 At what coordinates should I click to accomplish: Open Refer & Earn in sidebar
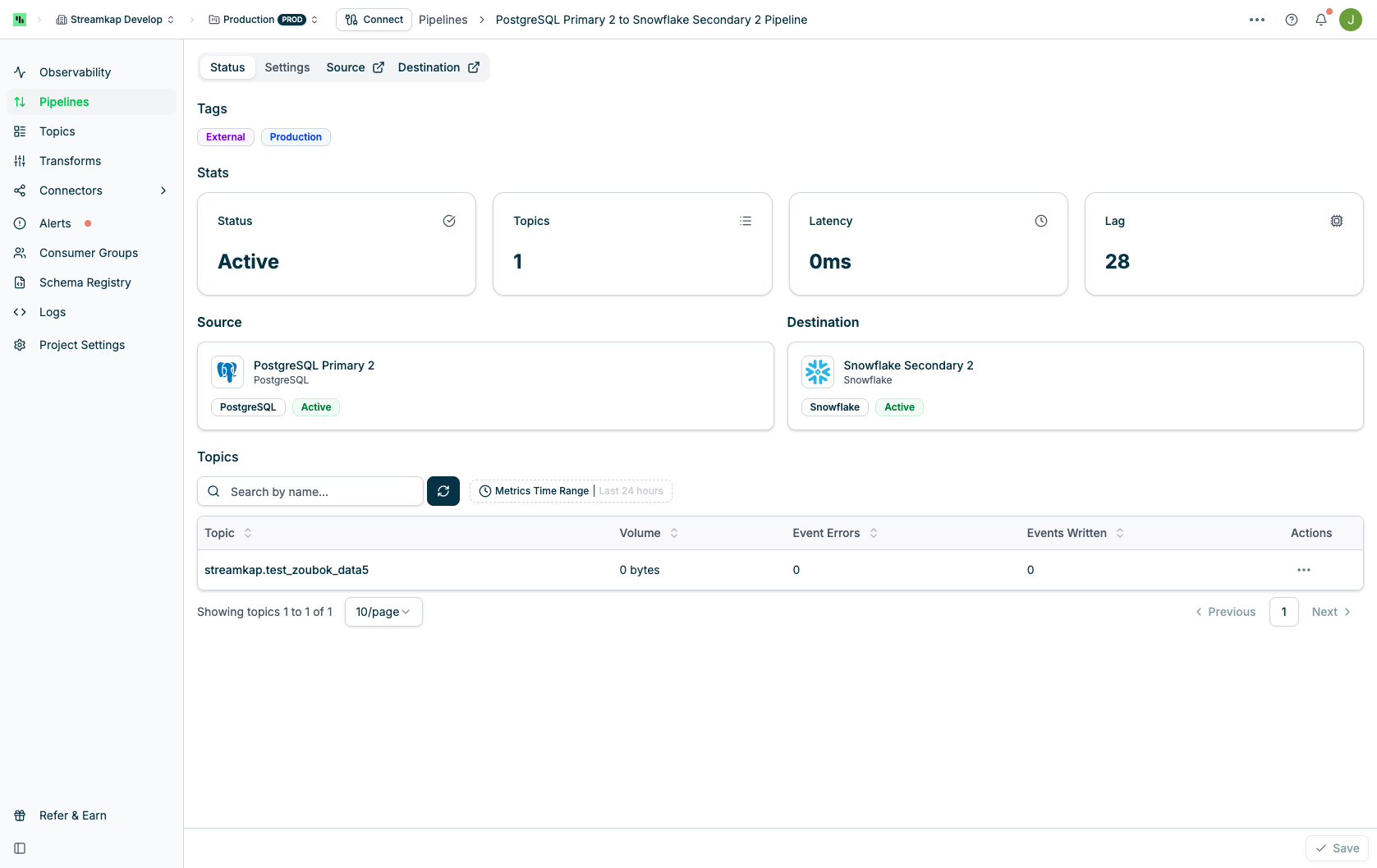(91, 815)
